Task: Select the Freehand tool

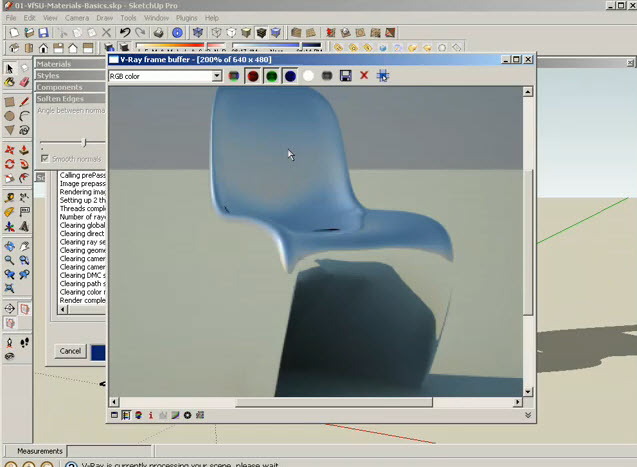Action: [24, 130]
